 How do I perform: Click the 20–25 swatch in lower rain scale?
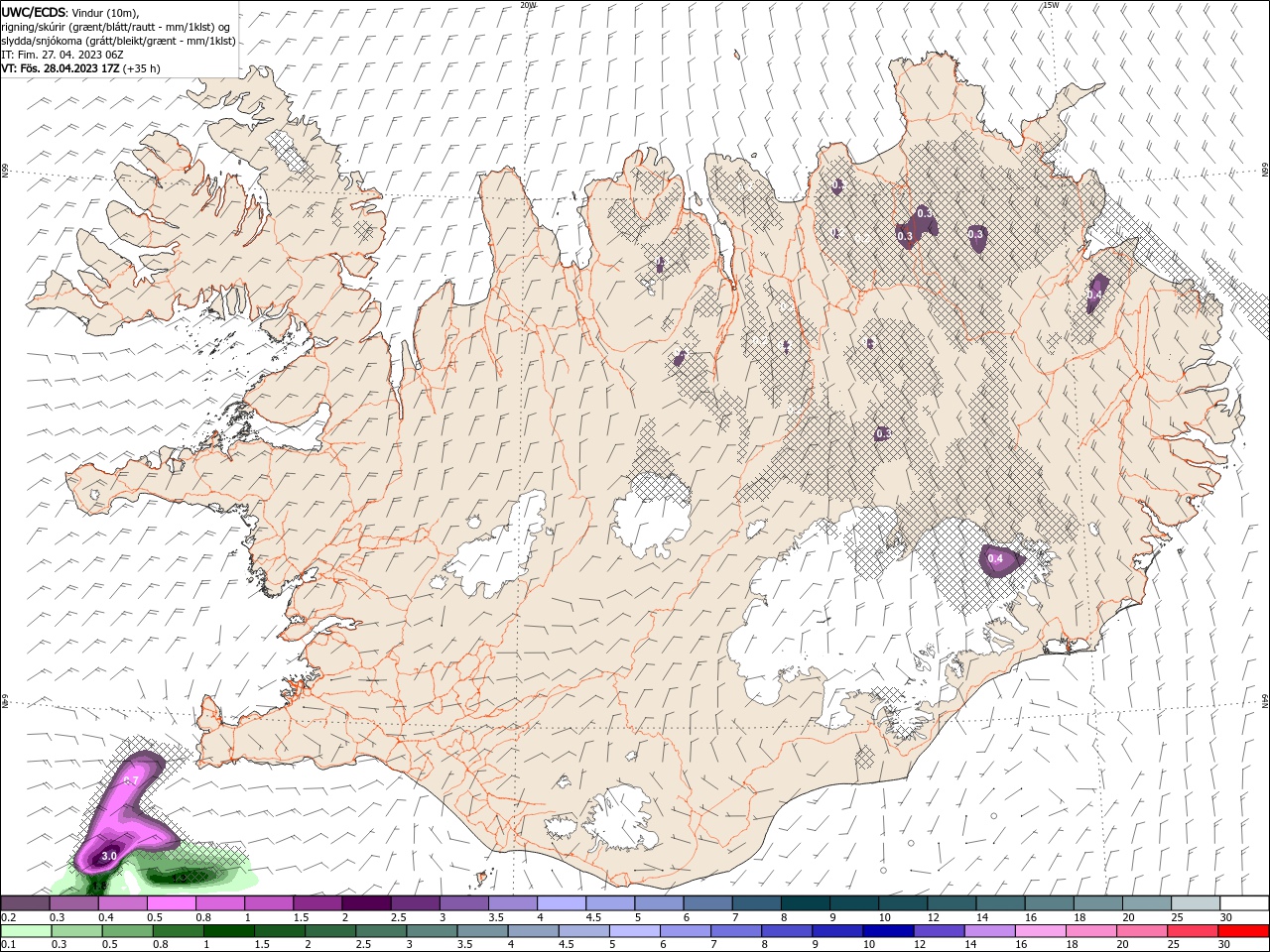(1144, 931)
